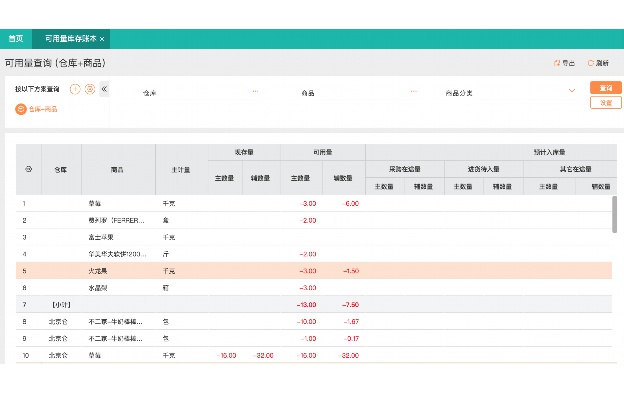Select the highlighted 火龙果 row
624x393 pixels.
coord(314,271)
